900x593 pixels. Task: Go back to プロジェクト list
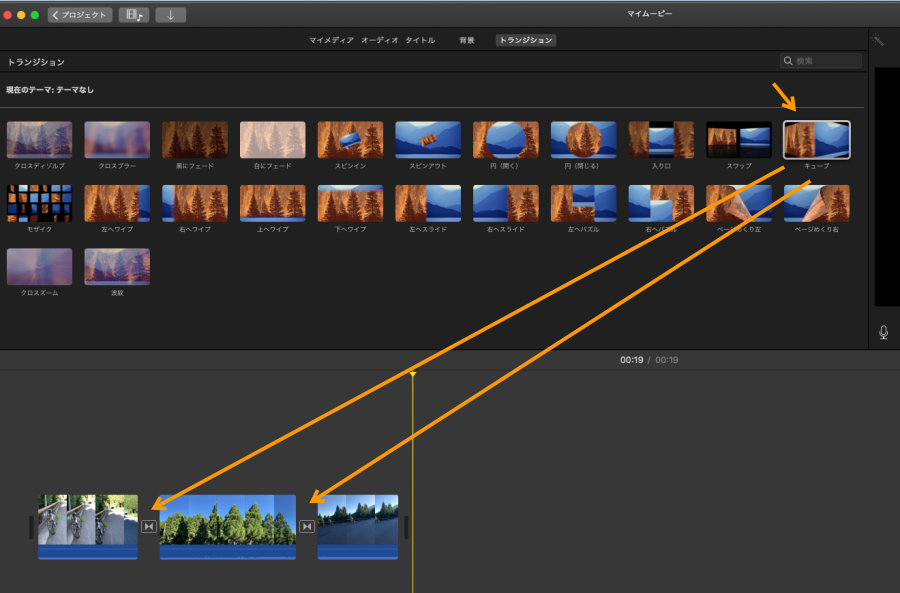coord(80,15)
